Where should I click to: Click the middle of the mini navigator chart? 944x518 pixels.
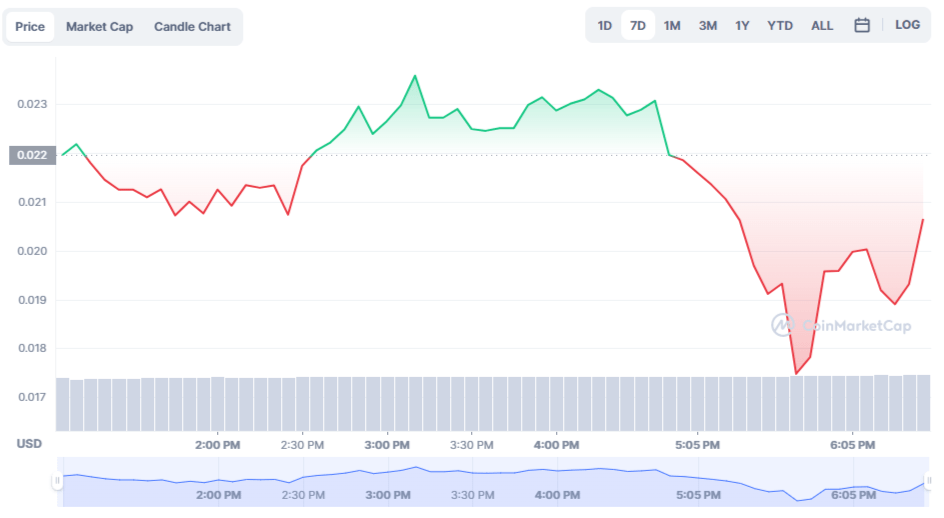[x=492, y=481]
